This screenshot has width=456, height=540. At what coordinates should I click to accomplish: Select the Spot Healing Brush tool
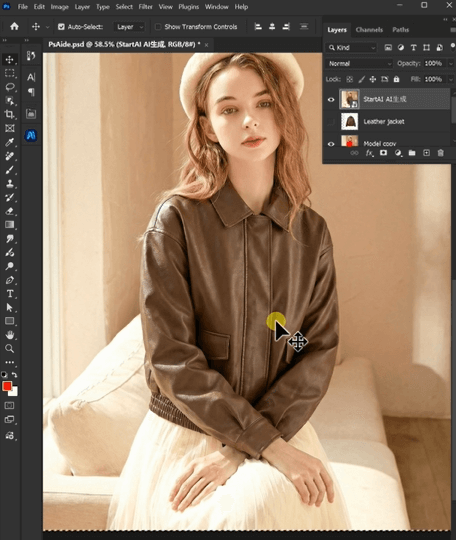(9, 156)
